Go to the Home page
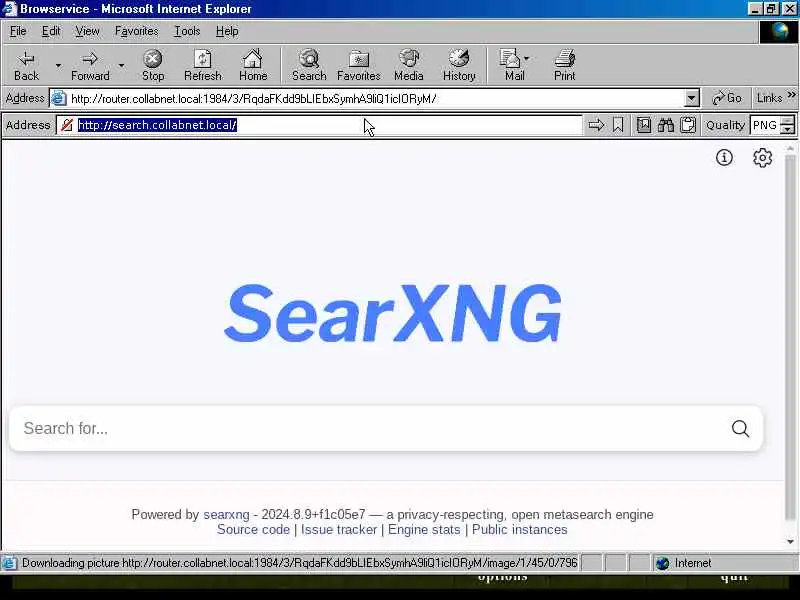The height and width of the screenshot is (600, 800). tap(253, 65)
